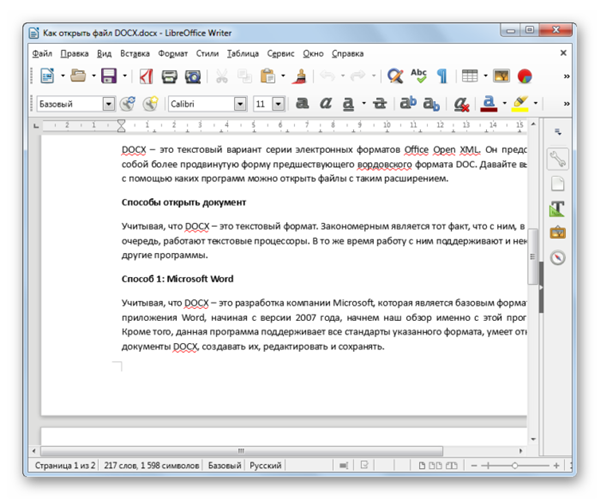Click the paragraph style field Базовый
Viewport: 600px width, 500px height.
pyautogui.click(x=70, y=104)
